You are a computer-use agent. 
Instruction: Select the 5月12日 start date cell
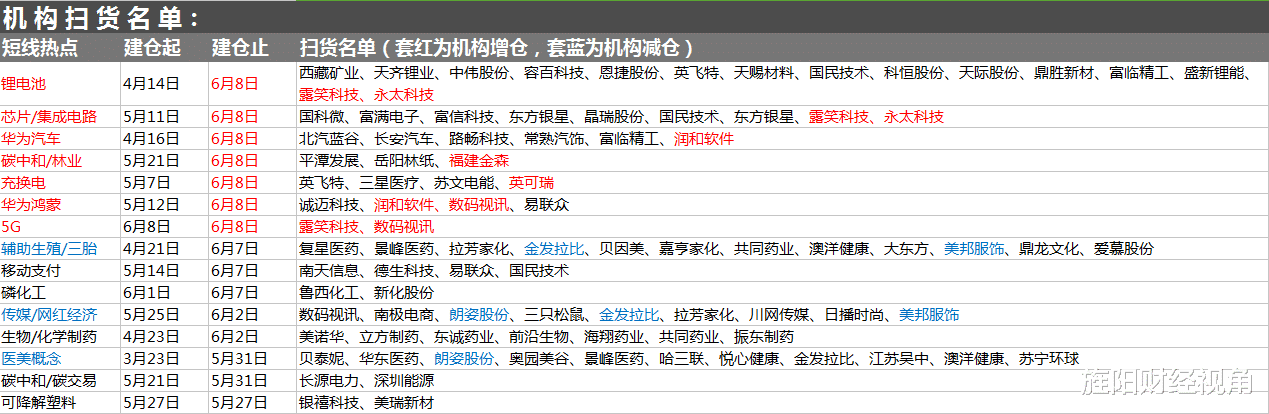(x=151, y=204)
